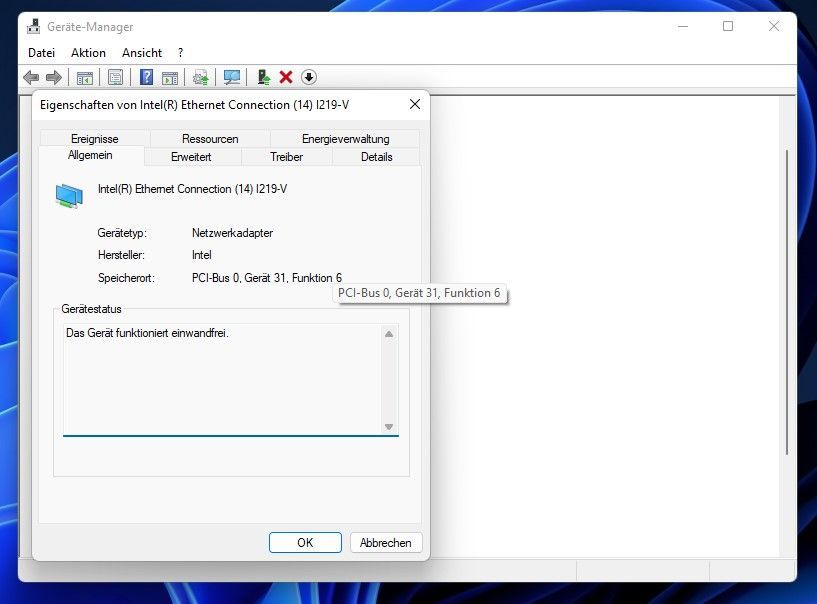This screenshot has width=817, height=604.
Task: Open the Treiber tab
Action: click(x=287, y=157)
